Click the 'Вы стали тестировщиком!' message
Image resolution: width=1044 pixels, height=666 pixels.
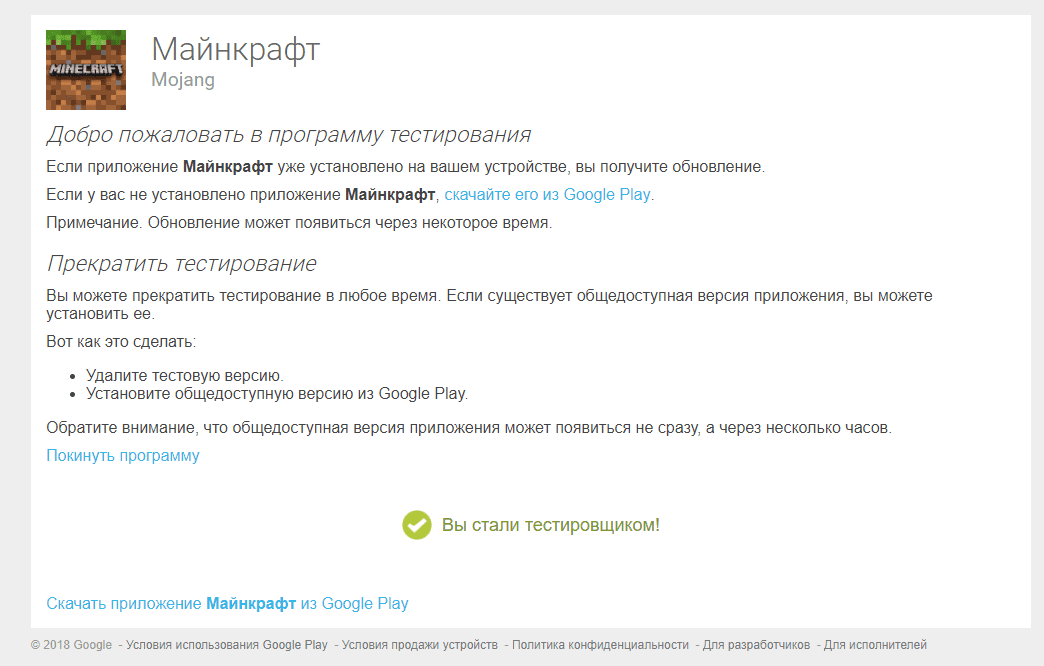click(550, 525)
